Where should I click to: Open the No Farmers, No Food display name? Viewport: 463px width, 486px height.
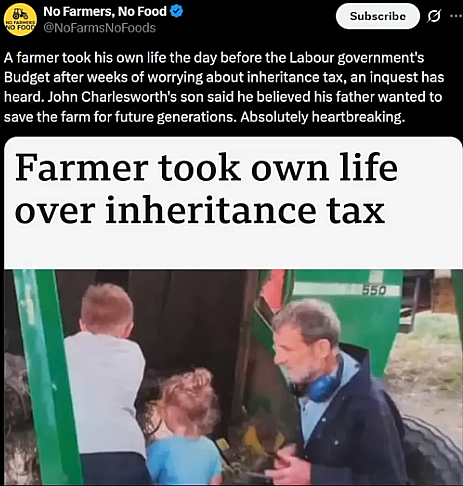105,12
